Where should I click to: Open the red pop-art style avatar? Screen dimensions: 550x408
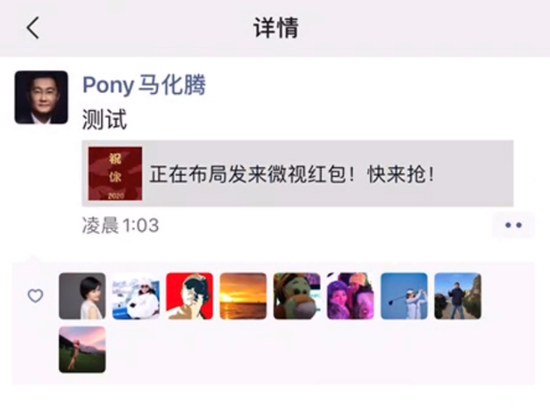pyautogui.click(x=189, y=296)
